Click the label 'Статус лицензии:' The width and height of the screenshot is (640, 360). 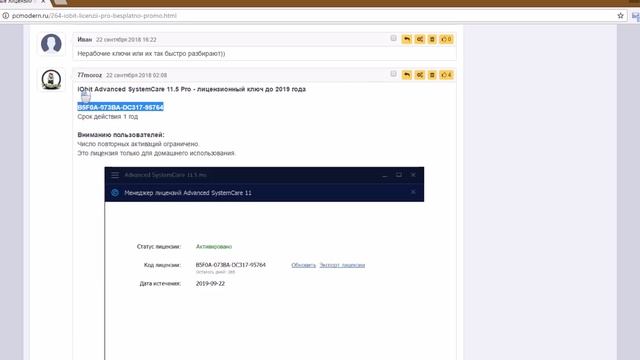pos(159,247)
